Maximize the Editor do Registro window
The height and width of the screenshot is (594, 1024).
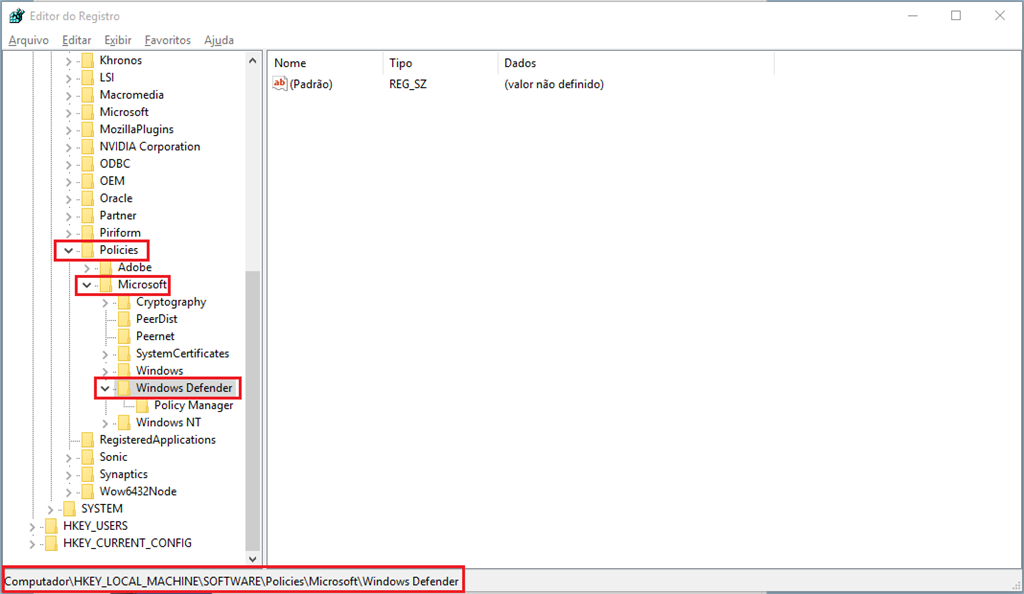[x=956, y=16]
